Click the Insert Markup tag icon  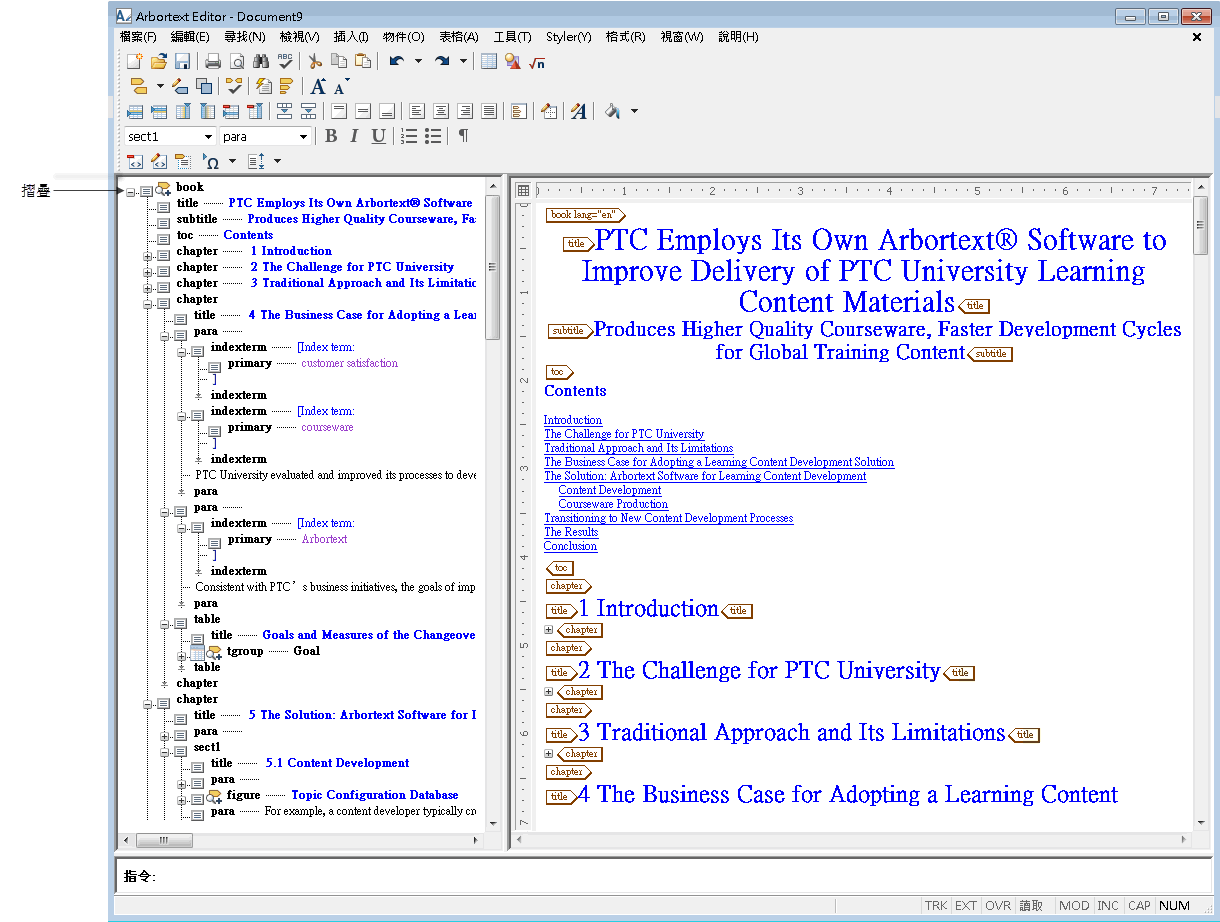click(139, 86)
